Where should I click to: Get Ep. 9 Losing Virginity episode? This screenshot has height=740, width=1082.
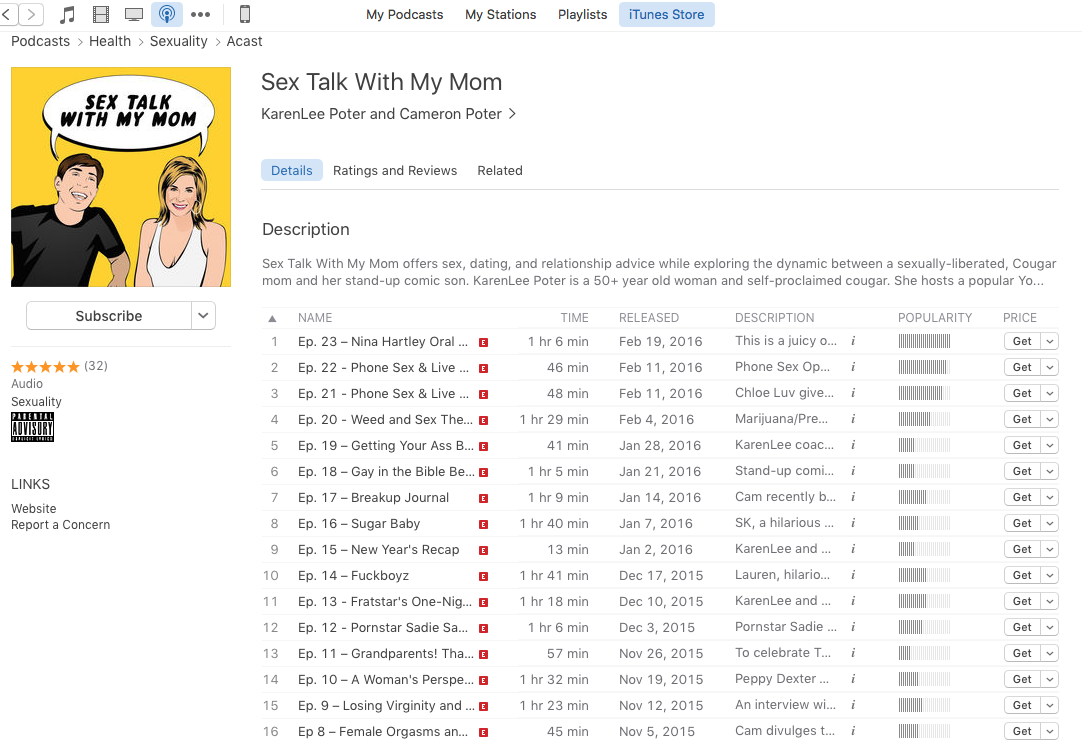[x=1022, y=705]
